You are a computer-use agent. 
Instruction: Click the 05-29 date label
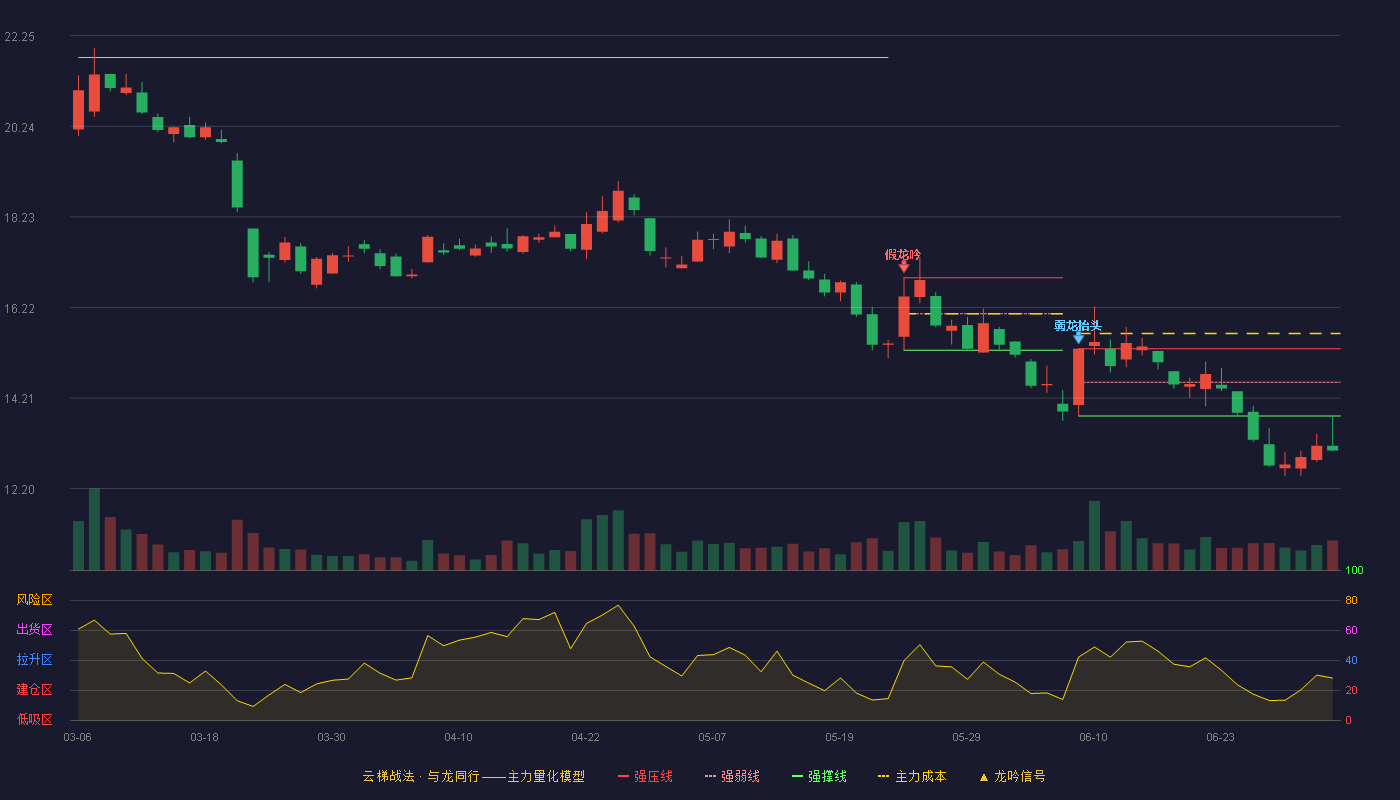point(966,737)
